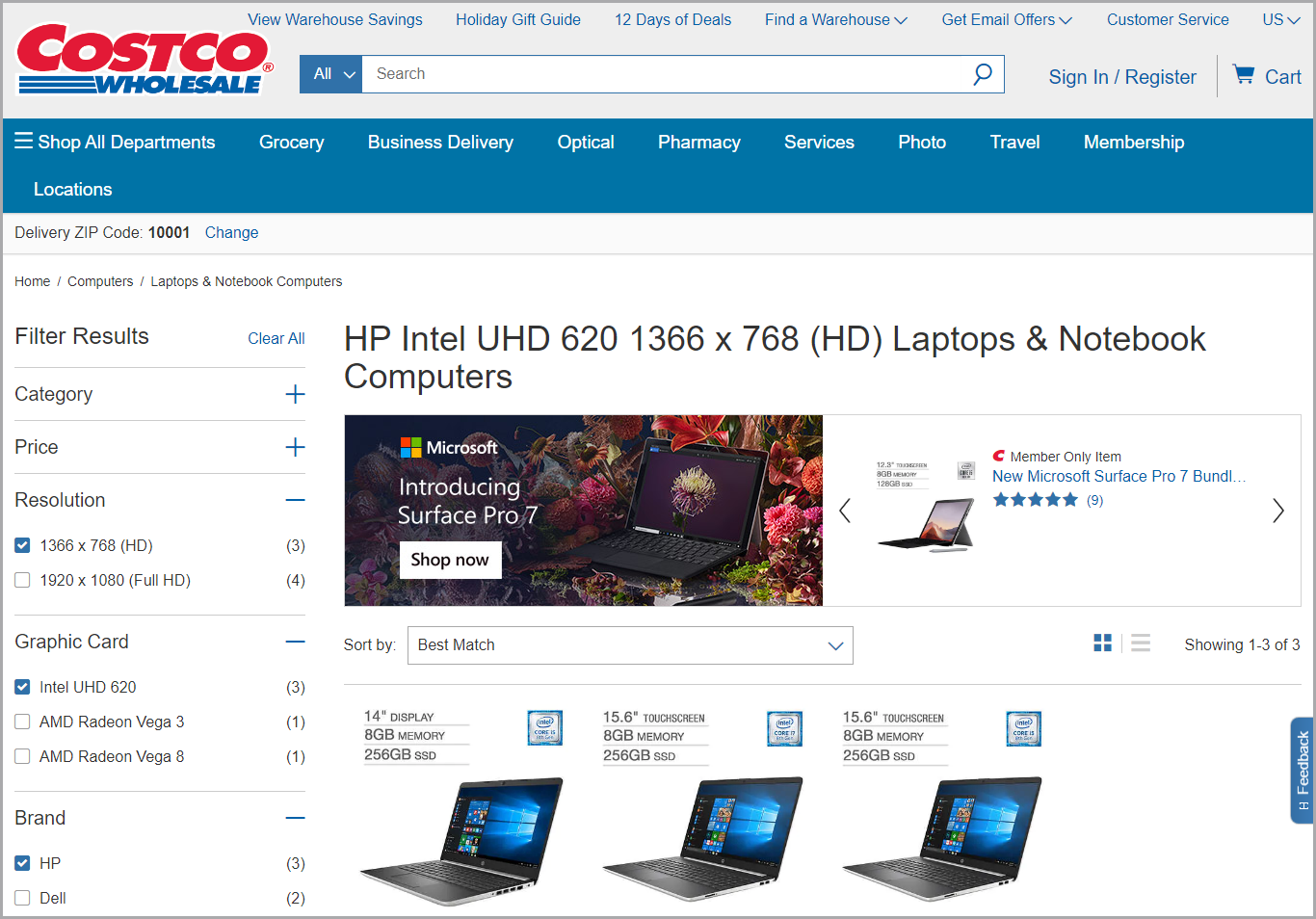Image resolution: width=1316 pixels, height=919 pixels.
Task: Open the All search category dropdown
Action: point(331,74)
